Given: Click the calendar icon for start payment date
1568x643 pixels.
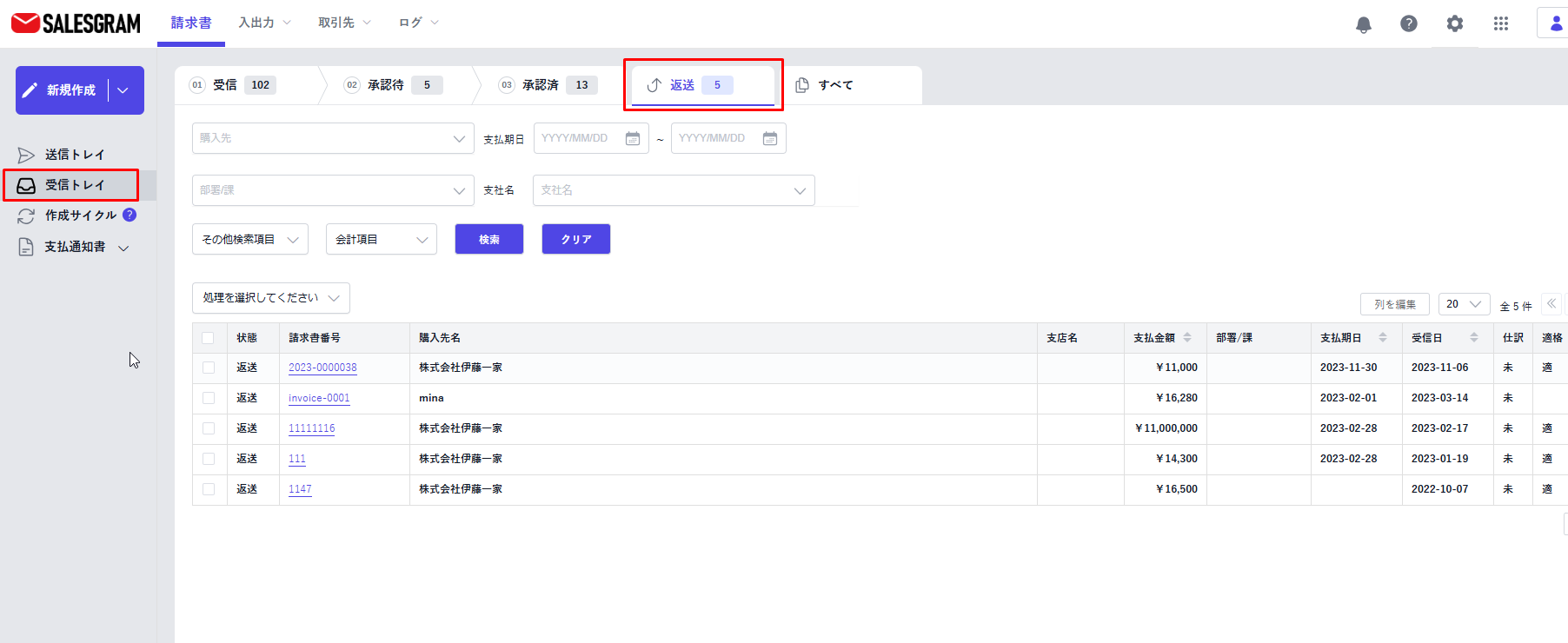Looking at the screenshot, I should point(633,138).
